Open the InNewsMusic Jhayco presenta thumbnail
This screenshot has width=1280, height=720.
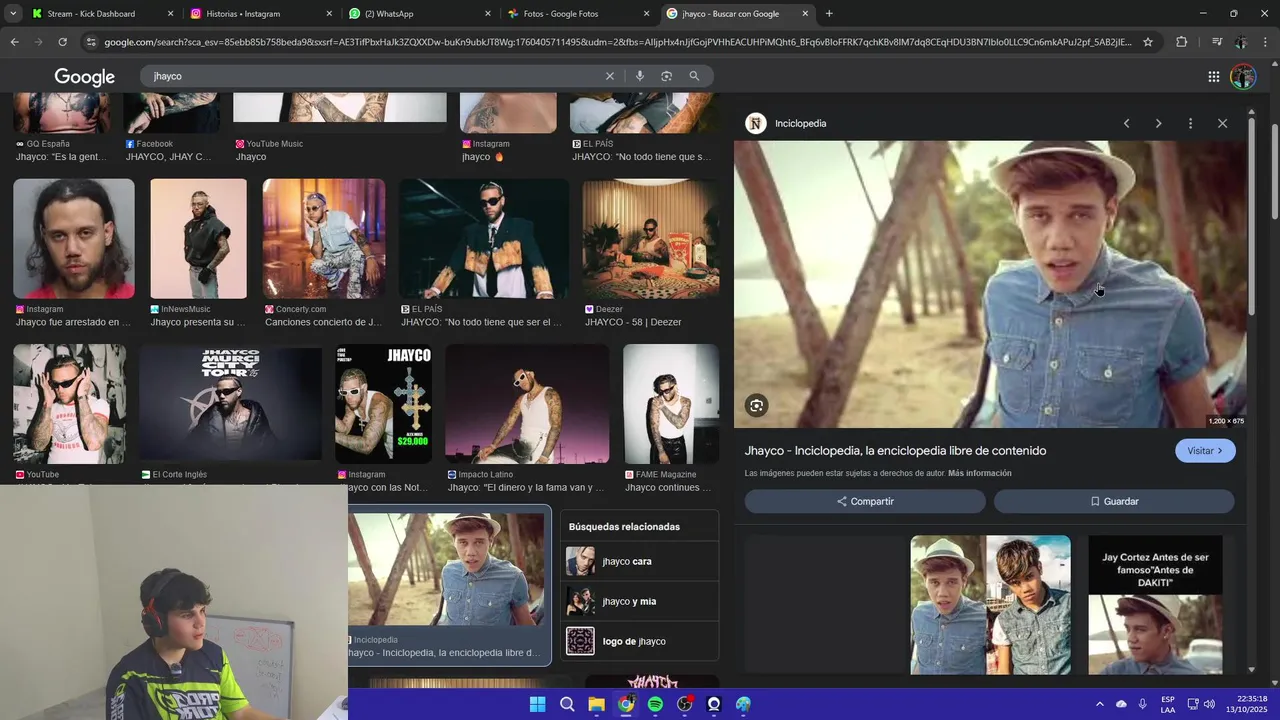pos(198,239)
